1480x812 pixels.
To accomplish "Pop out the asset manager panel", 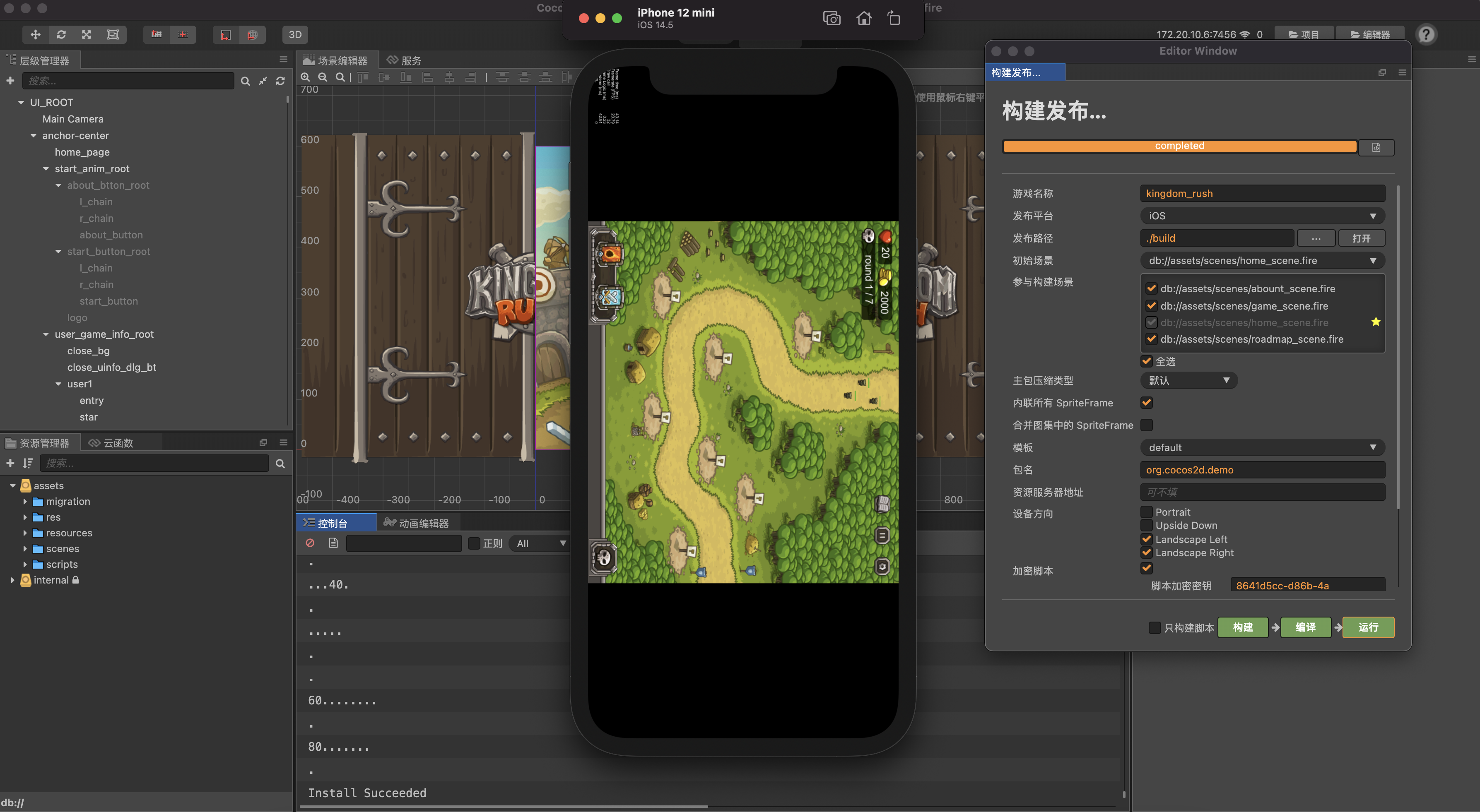I will tap(263, 442).
